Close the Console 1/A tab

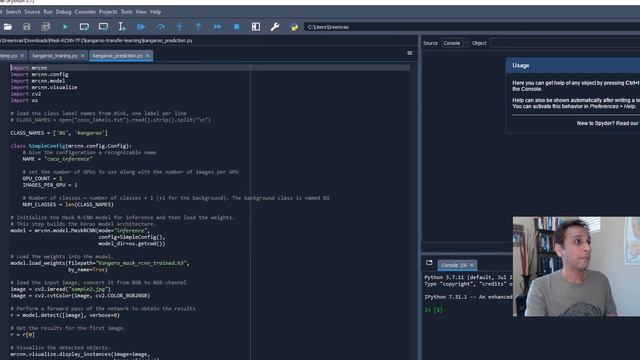[472, 265]
